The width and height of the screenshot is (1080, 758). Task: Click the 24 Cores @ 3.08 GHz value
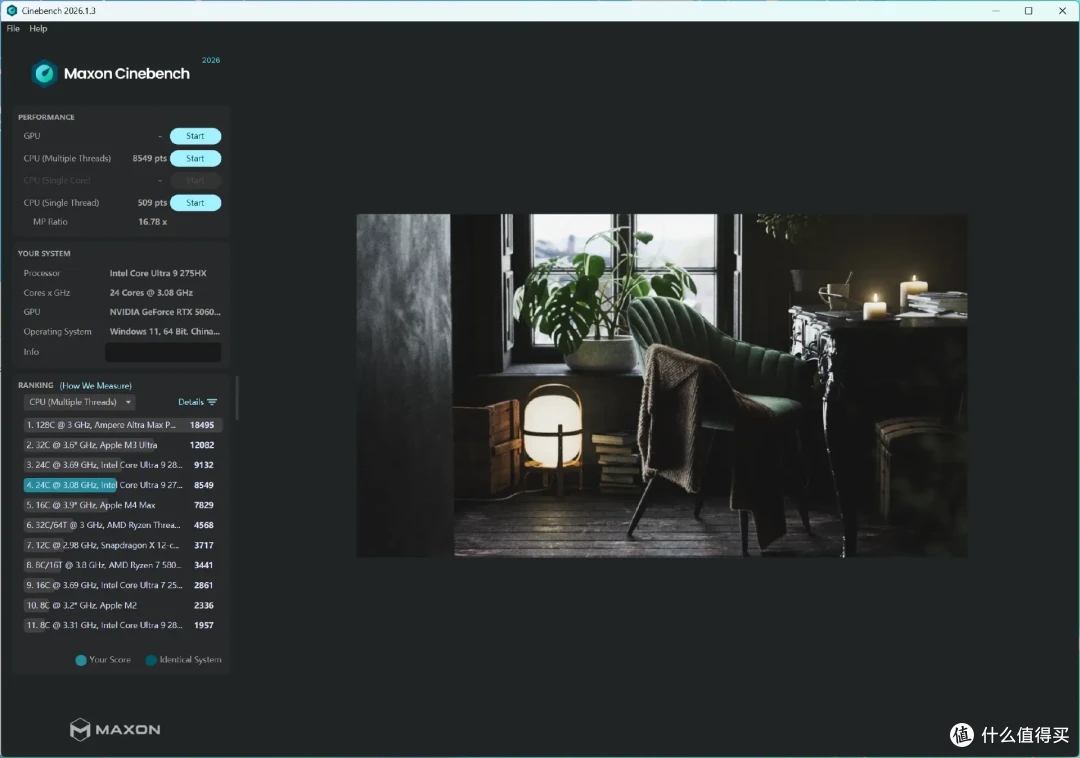[151, 293]
